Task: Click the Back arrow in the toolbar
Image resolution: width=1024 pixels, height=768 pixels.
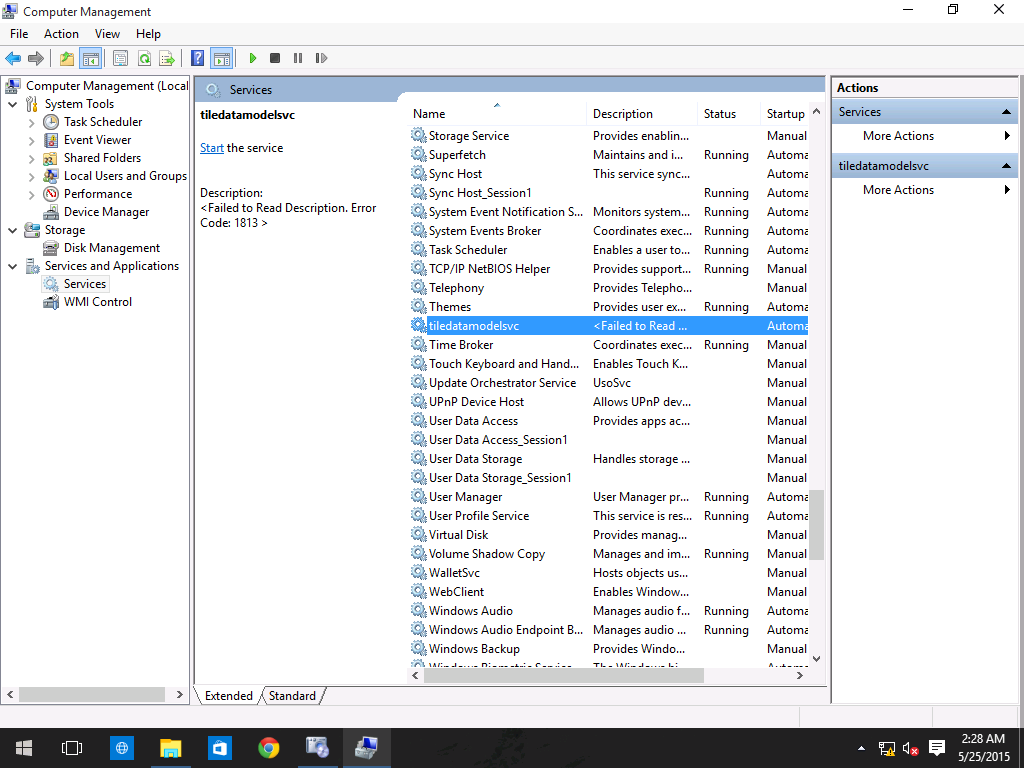Action: (13, 58)
